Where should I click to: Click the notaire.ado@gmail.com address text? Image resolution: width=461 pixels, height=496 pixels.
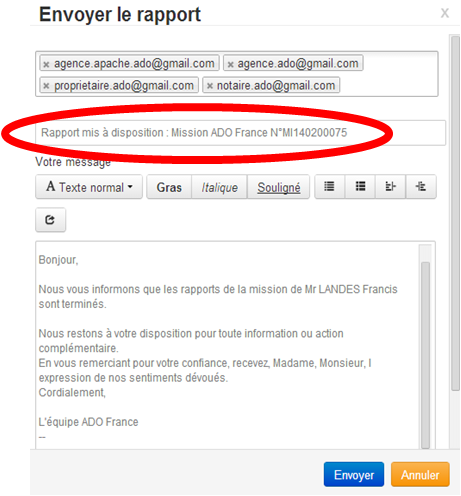[276, 86]
